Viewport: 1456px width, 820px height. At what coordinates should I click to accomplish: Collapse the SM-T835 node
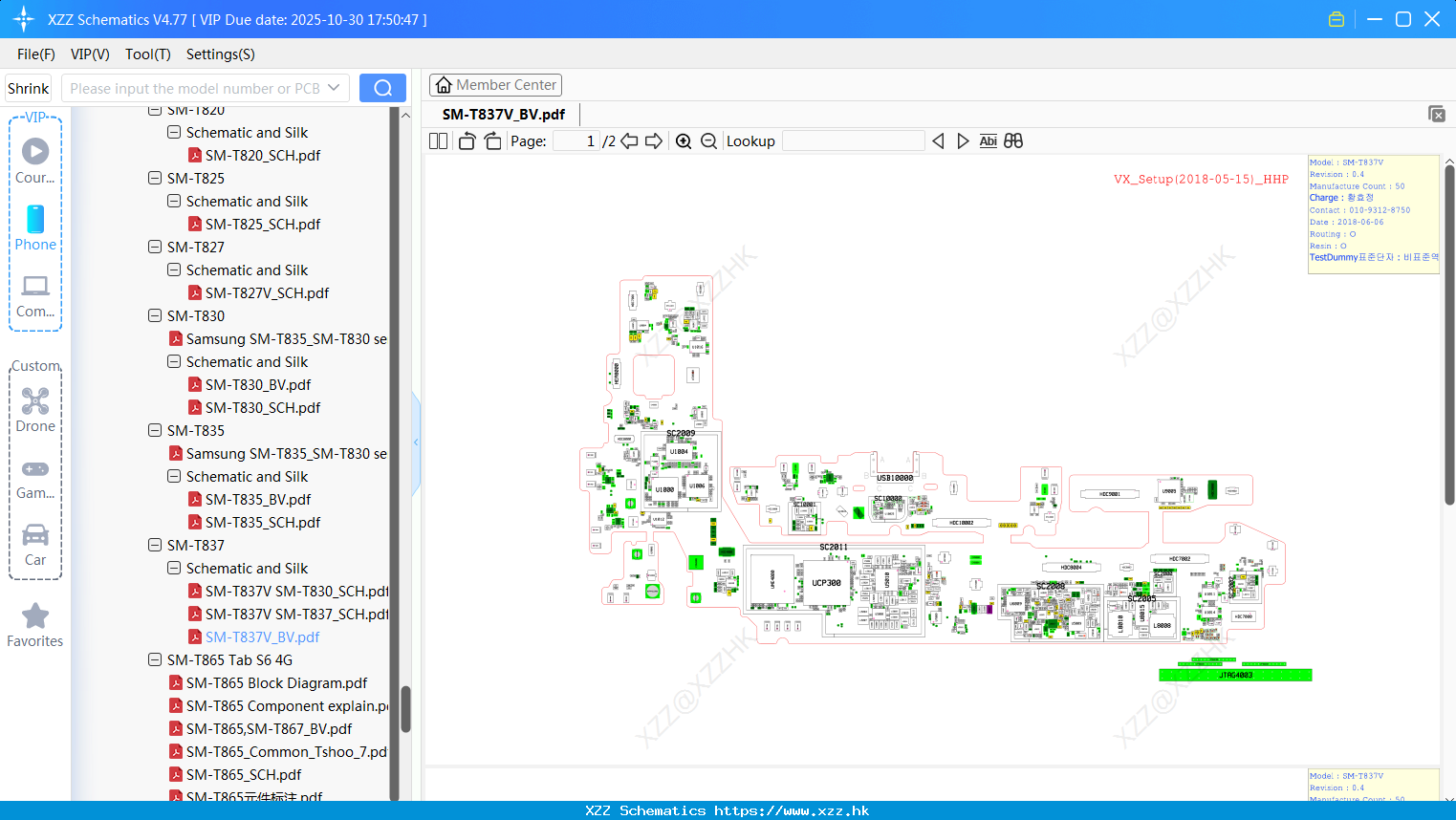155,430
